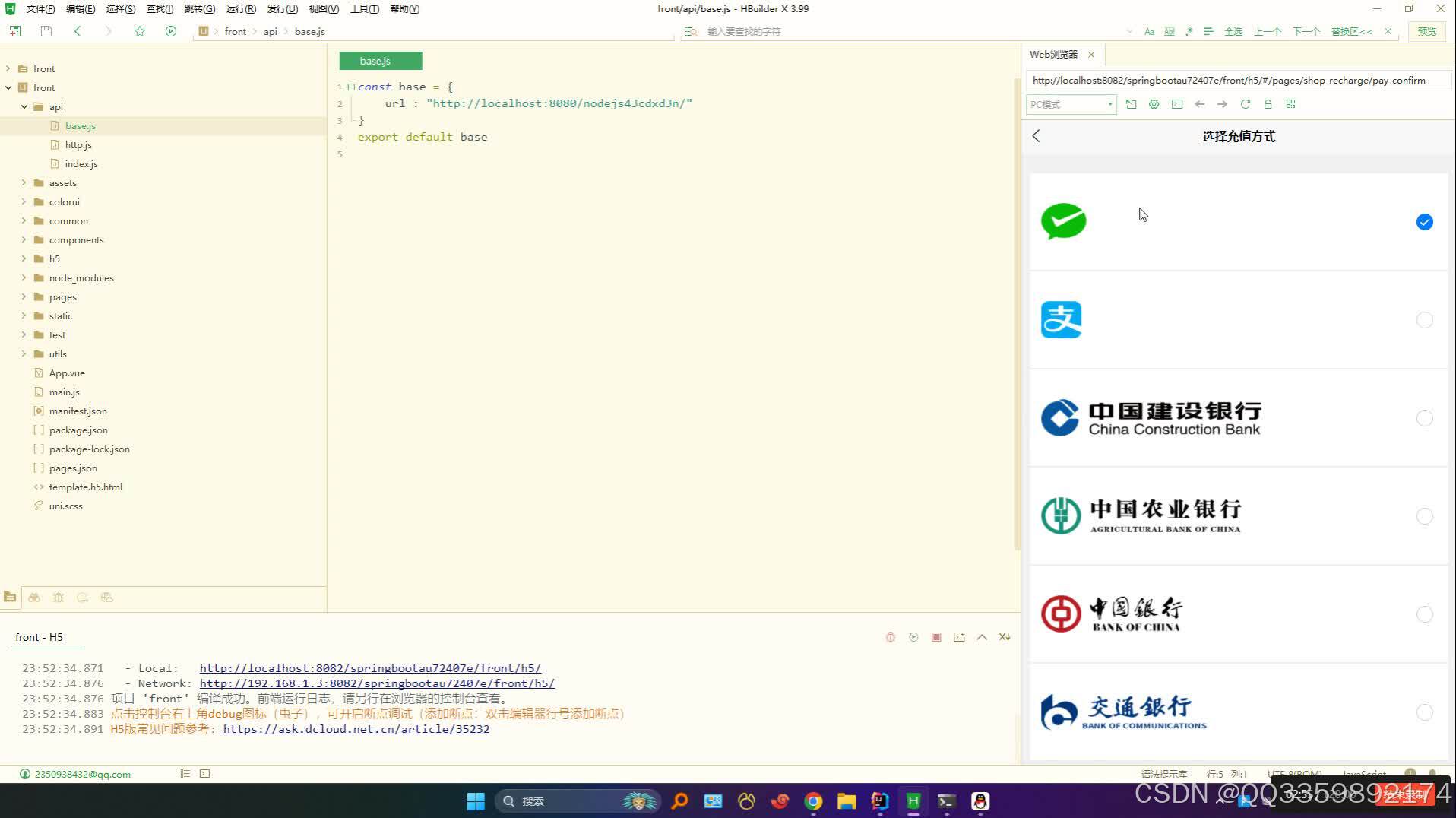Refresh the built-in web browser
This screenshot has width=1456, height=818.
pos(1245,104)
